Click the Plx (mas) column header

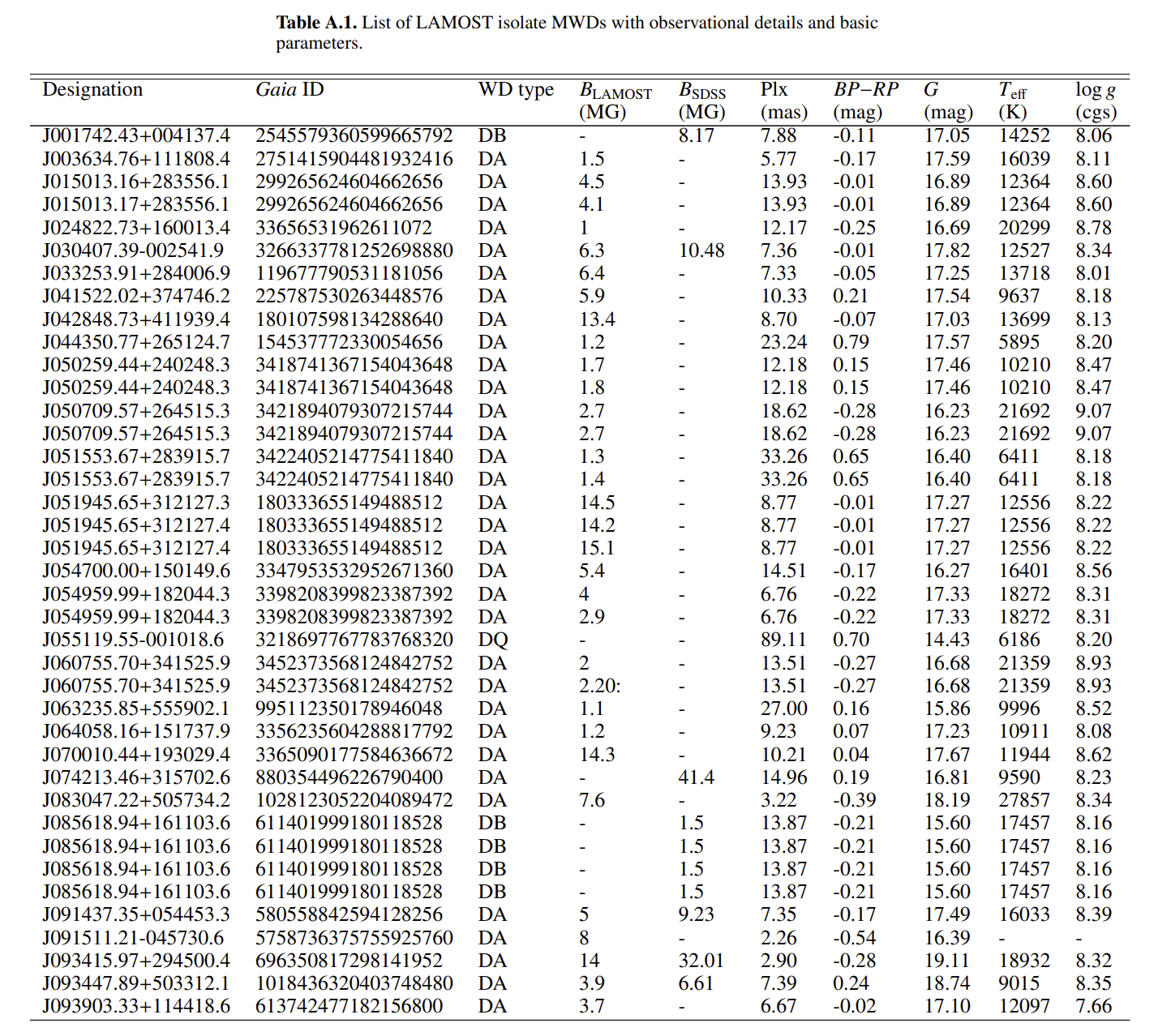[x=783, y=101]
